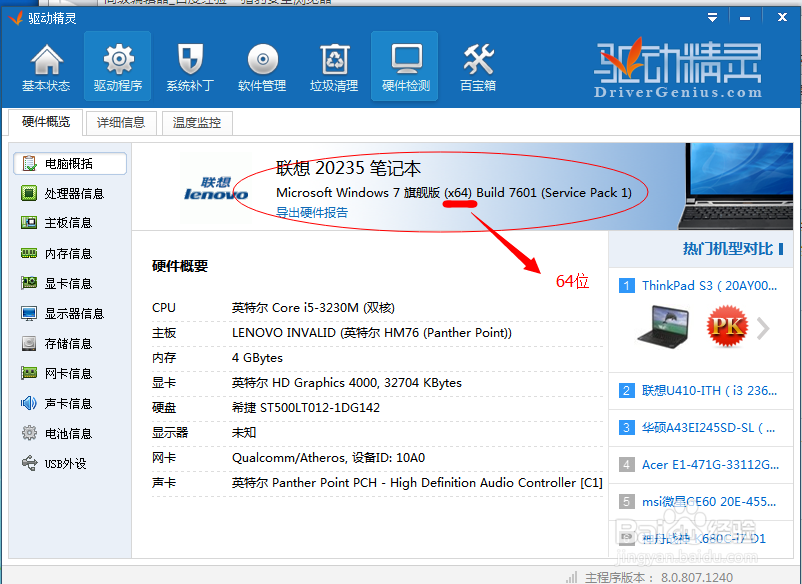Click the 驱动精灵 DriverGenius.com logo
The image size is (802, 584).
coord(678,68)
